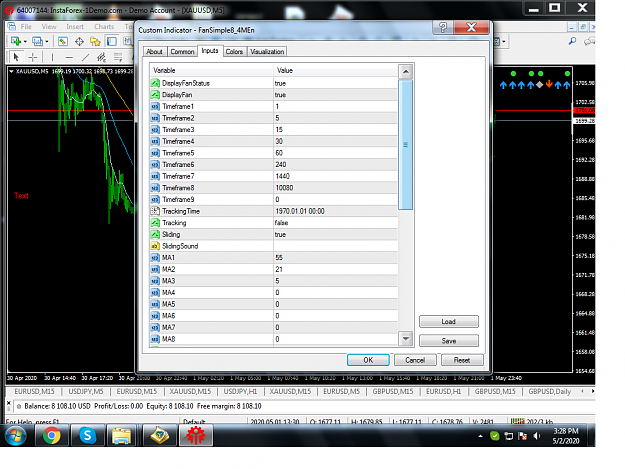Click the Reset button
Viewport: 625px width, 469px height.
click(462, 360)
